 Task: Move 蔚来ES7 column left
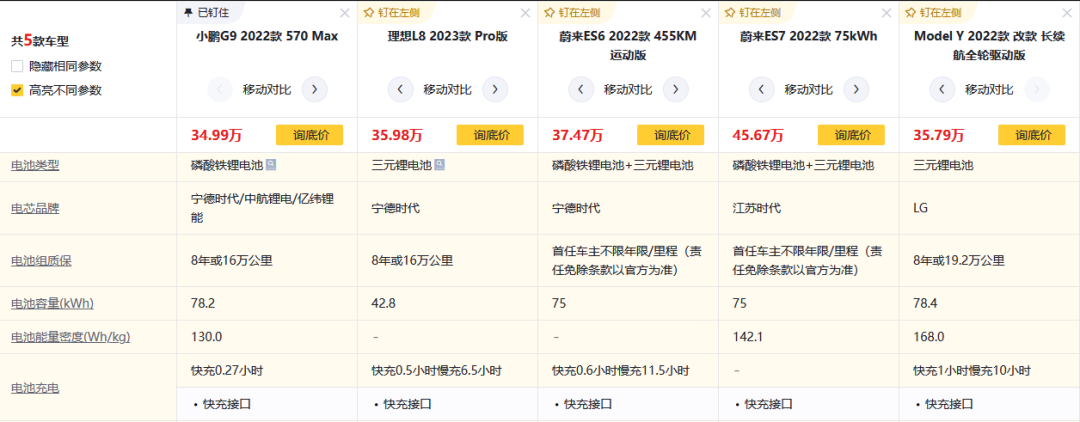click(x=761, y=89)
